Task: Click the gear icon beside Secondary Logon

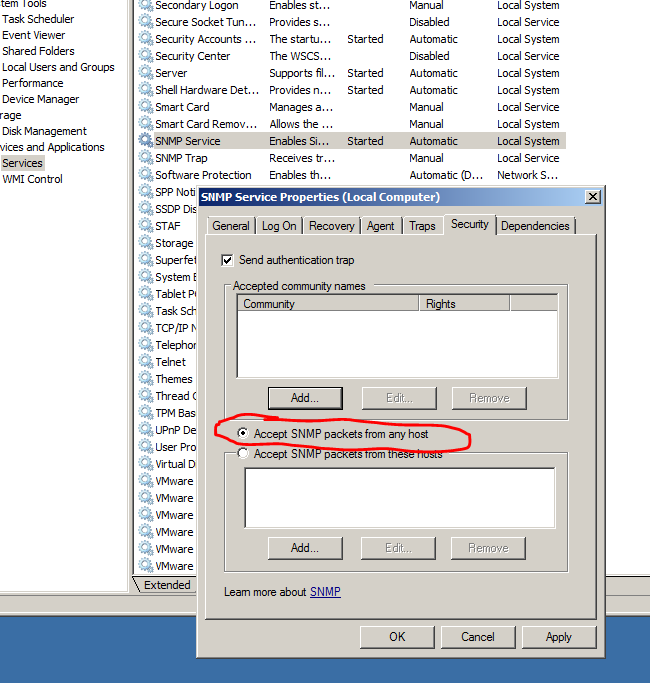Action: click(x=146, y=5)
